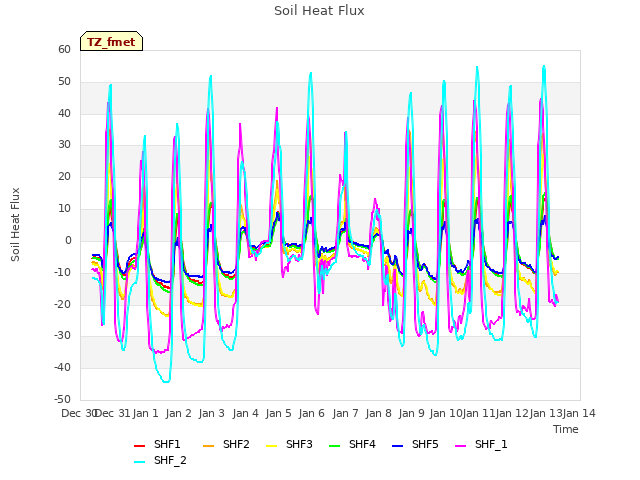This screenshot has width=640, height=480.
Task: Click the Jan 7 x-axis tick label
Action: (x=345, y=413)
